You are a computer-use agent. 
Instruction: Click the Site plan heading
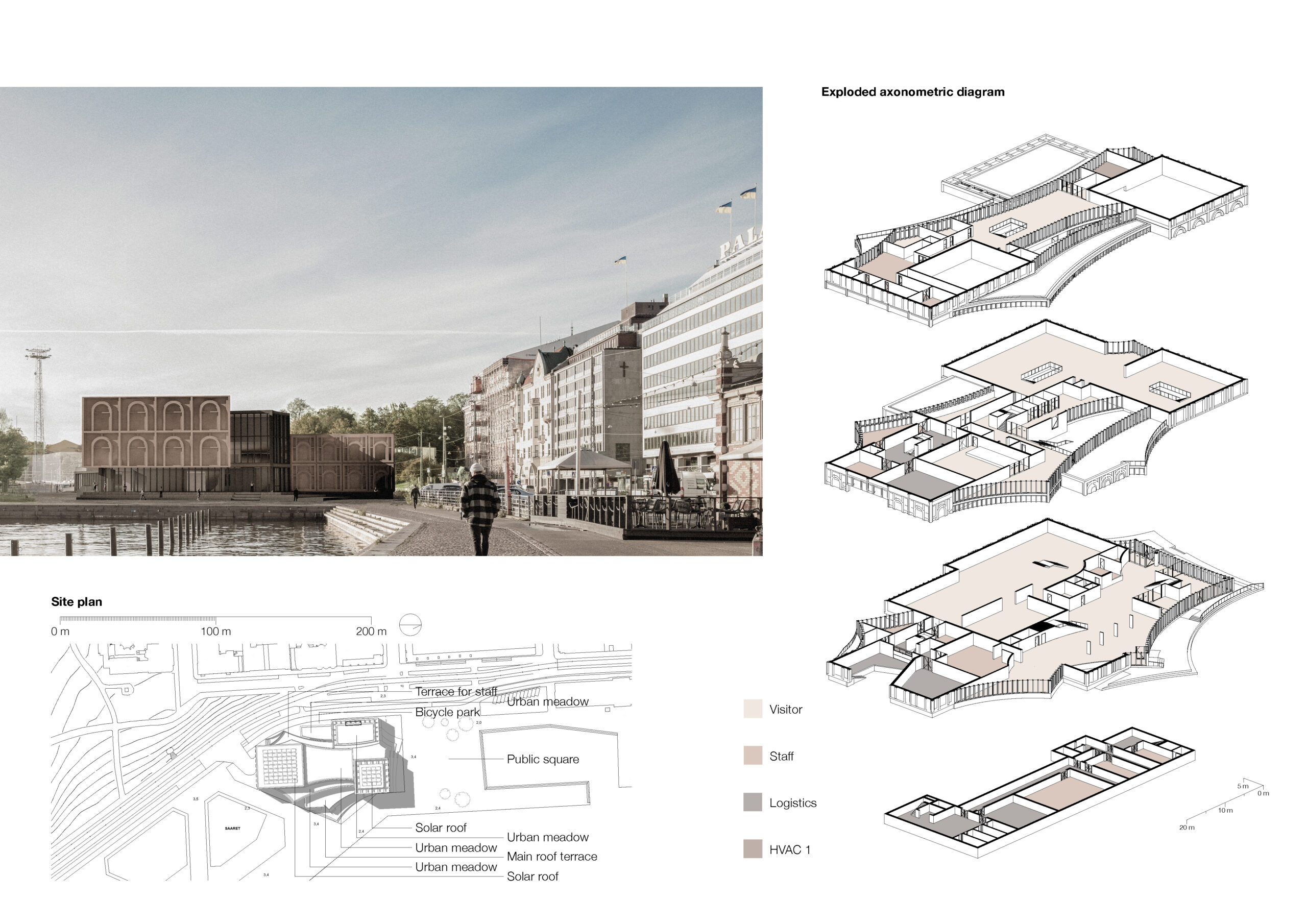pyautogui.click(x=76, y=602)
